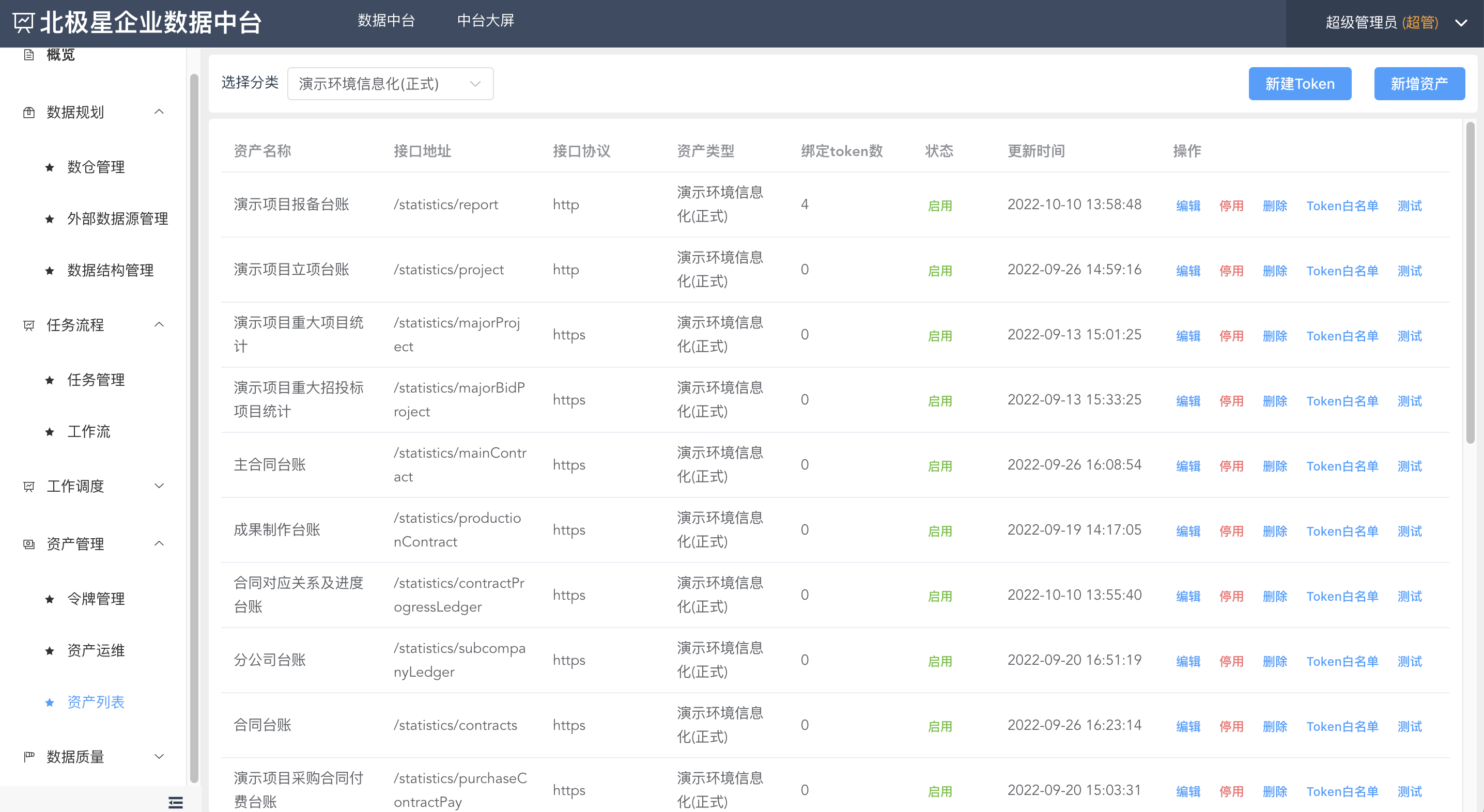Viewport: 1484px width, 812px height.
Task: Switch to 数据中台 top navigation
Action: coord(386,21)
